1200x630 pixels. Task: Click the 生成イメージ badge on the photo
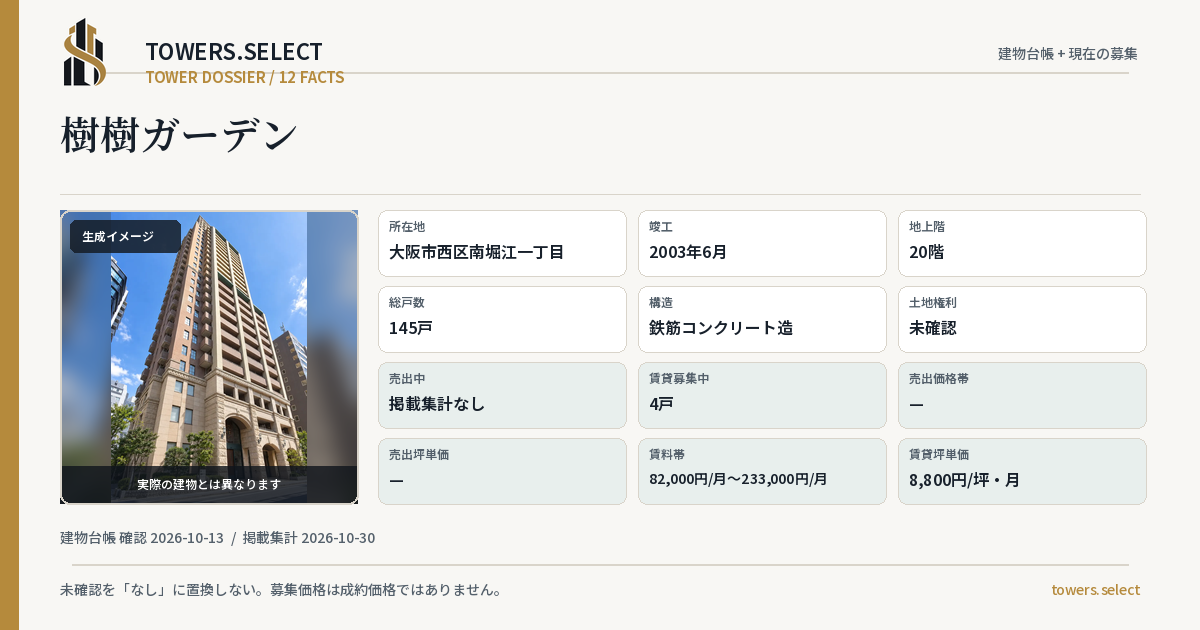click(x=125, y=237)
